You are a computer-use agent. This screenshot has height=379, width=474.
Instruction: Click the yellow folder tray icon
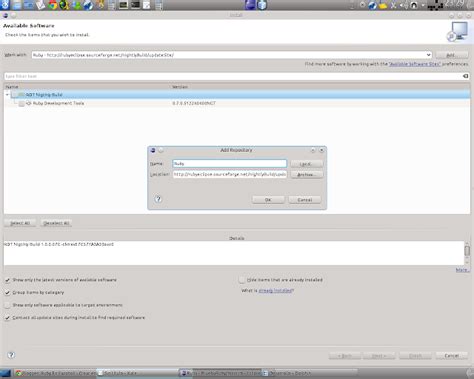pos(383,5)
